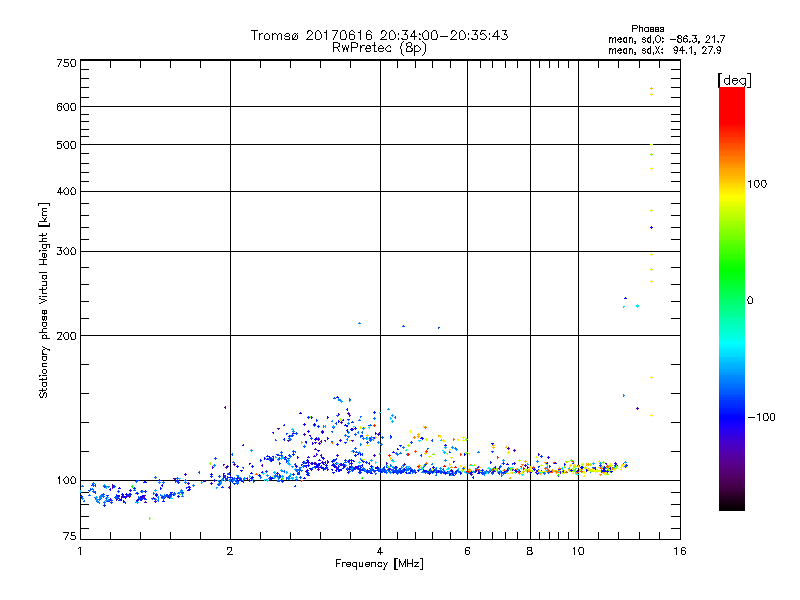800x600 pixels.
Task: Click y-axis tick label '75'
Action: pos(70,536)
